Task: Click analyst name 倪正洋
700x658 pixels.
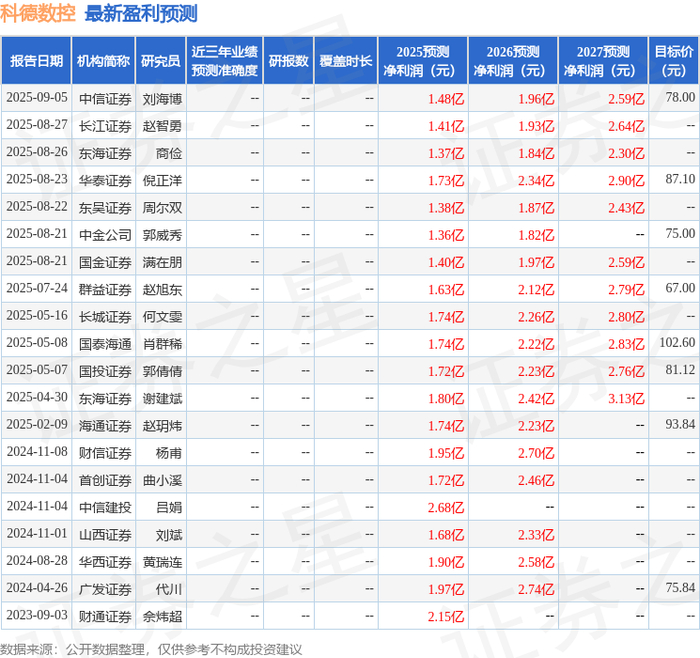Action: click(162, 180)
